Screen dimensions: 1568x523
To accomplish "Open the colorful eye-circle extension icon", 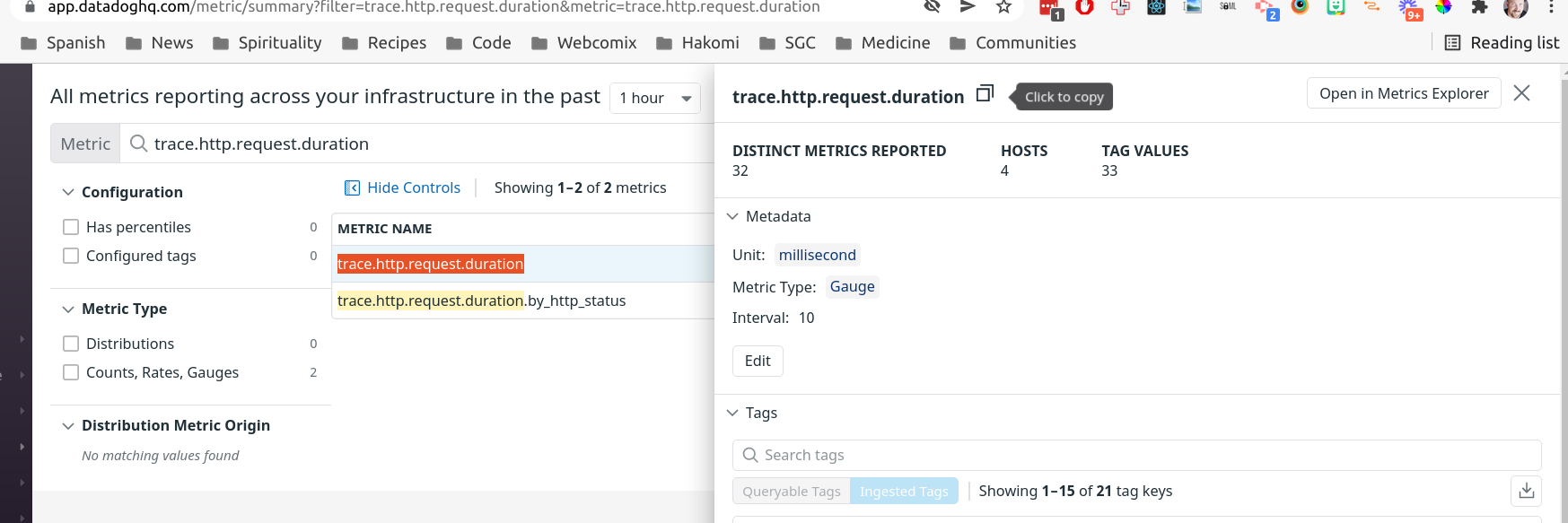I will [1300, 8].
